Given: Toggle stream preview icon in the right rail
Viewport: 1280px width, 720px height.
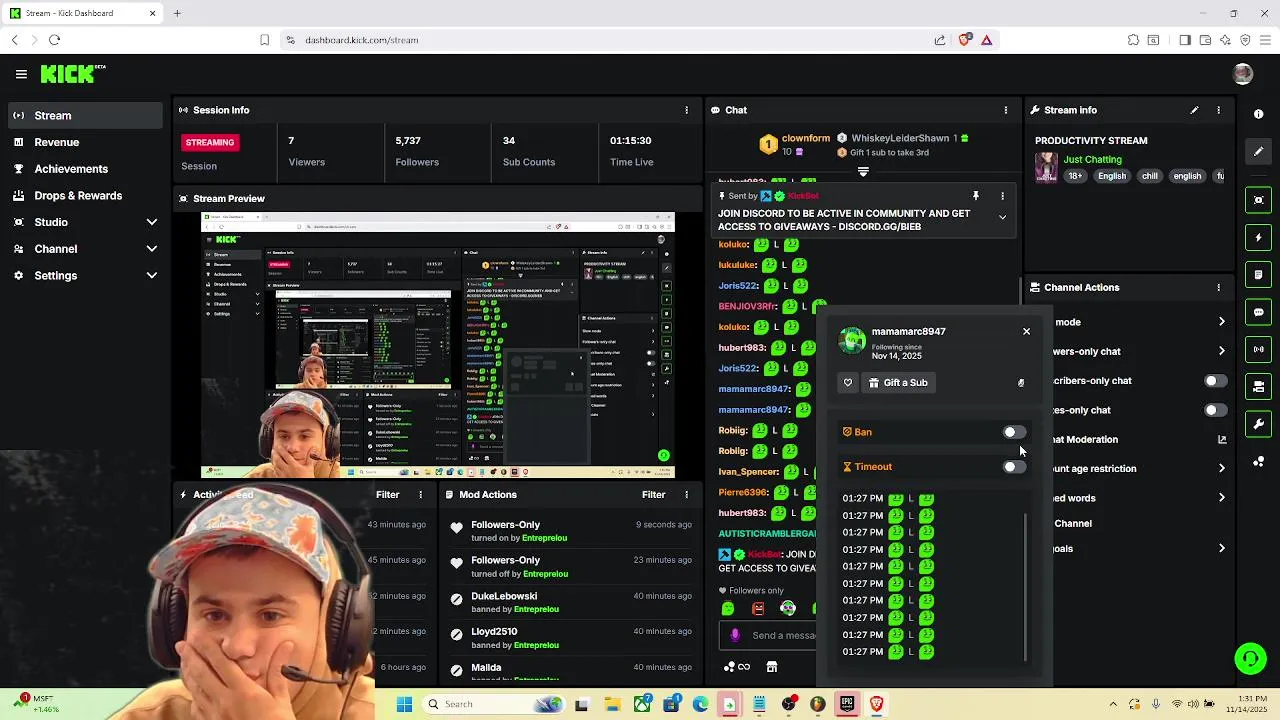Looking at the screenshot, I should pos(1259,200).
